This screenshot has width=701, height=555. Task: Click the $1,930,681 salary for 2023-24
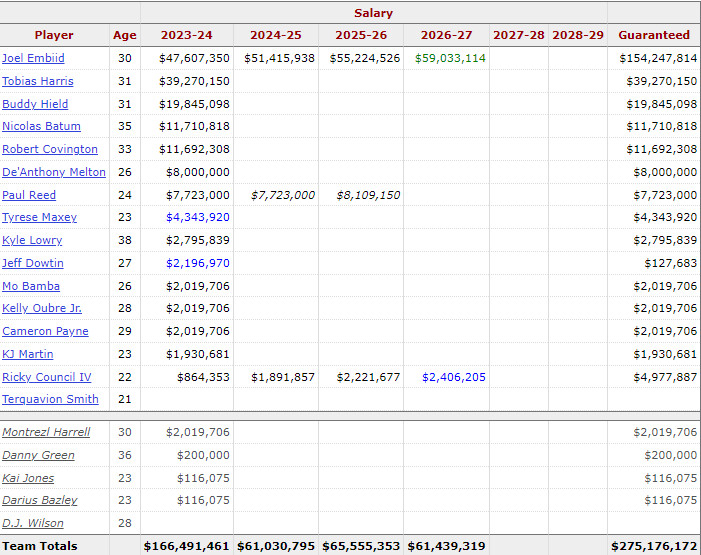click(x=198, y=354)
